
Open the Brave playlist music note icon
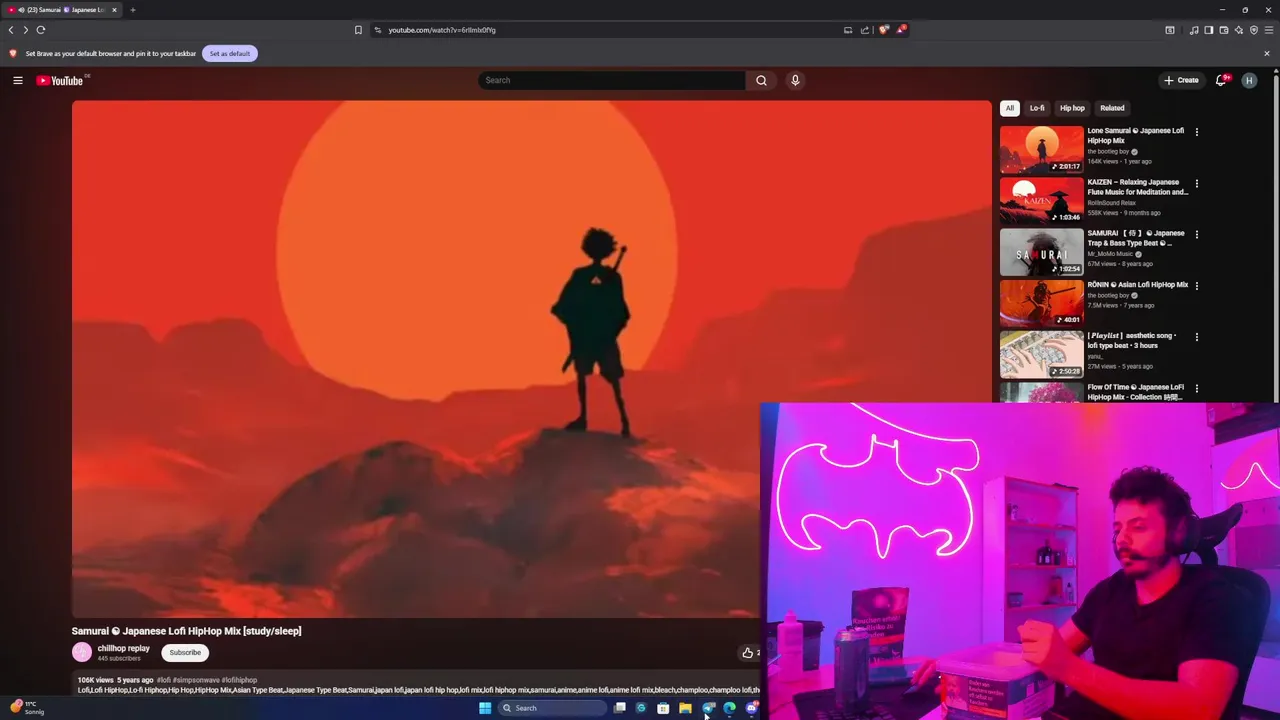click(1194, 30)
